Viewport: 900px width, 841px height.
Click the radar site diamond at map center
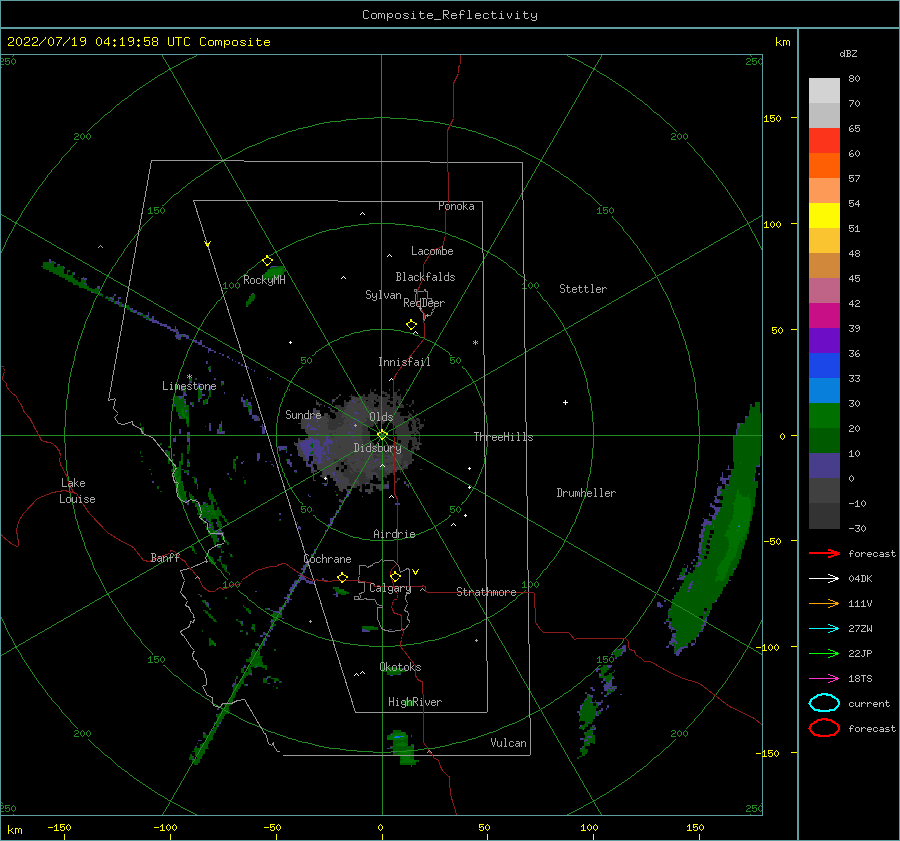pyautogui.click(x=382, y=435)
